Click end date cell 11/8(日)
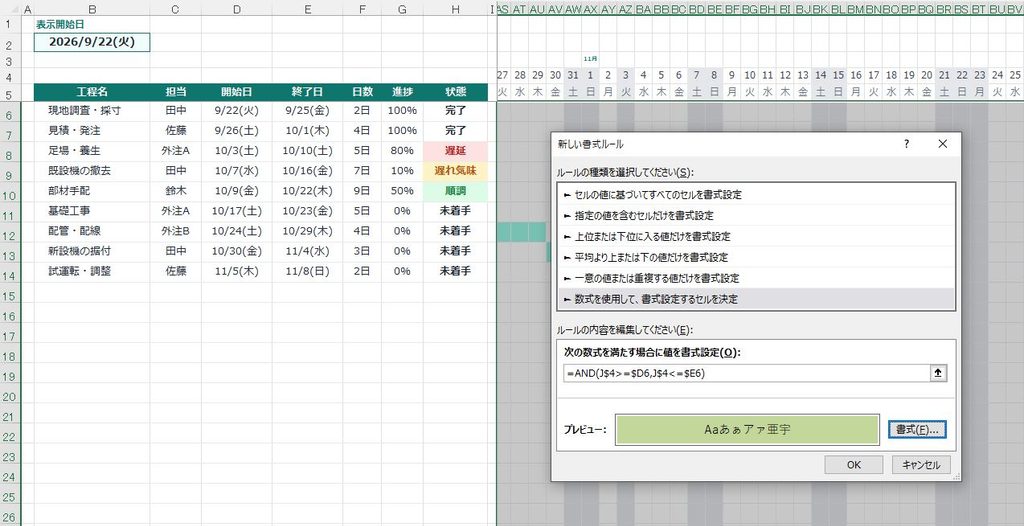The height and width of the screenshot is (526, 1024). pyautogui.click(x=308, y=271)
